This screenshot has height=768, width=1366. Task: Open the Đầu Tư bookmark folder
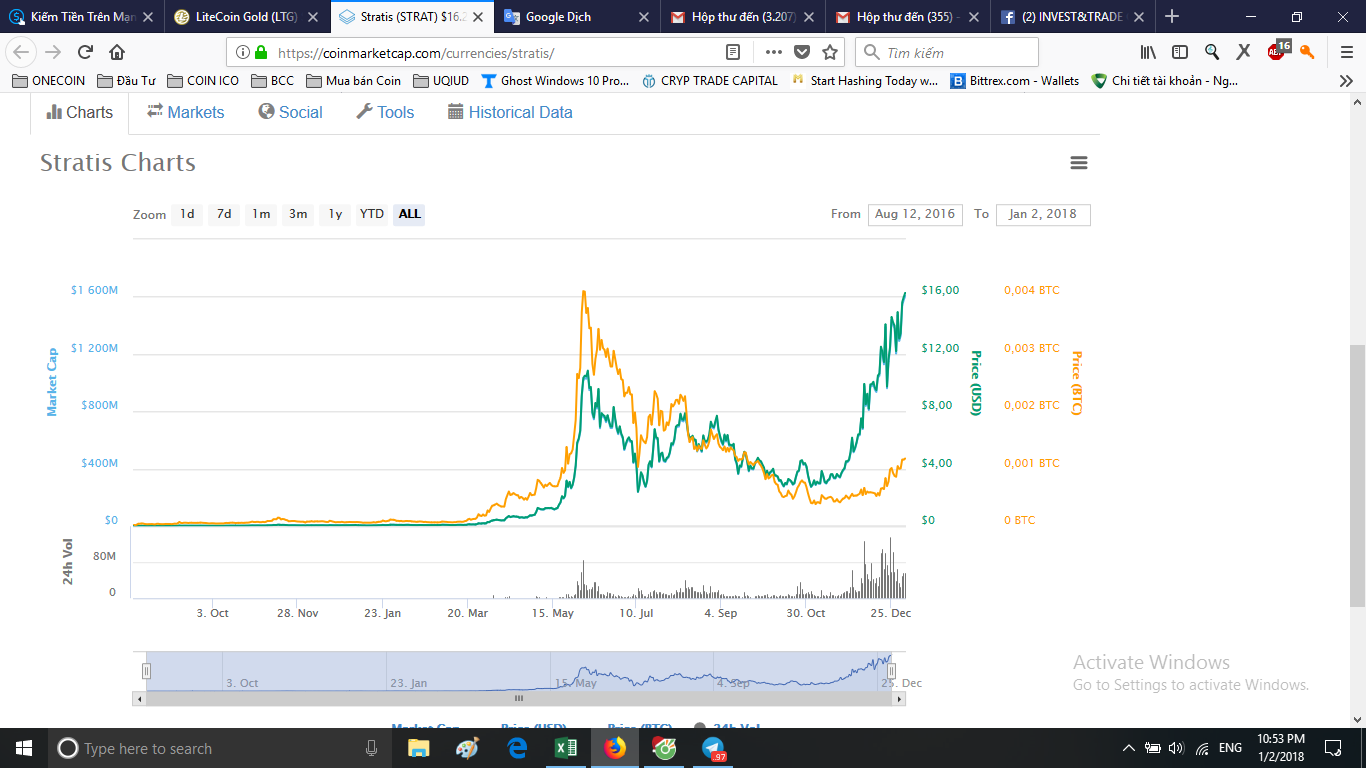pos(124,81)
